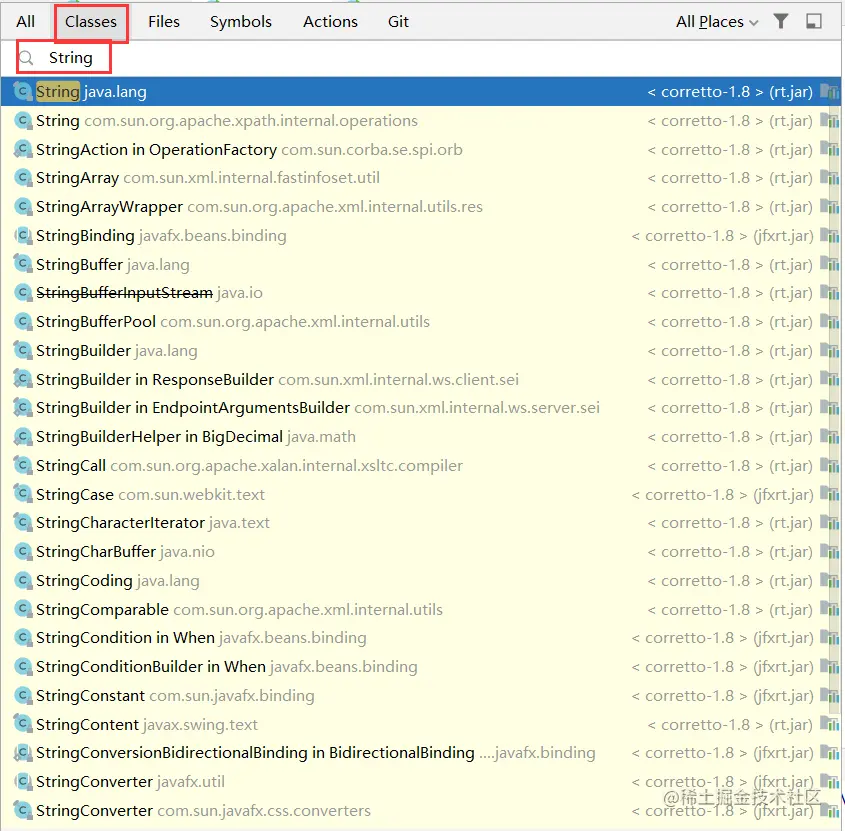Click library icon on StringCoding row

(829, 581)
